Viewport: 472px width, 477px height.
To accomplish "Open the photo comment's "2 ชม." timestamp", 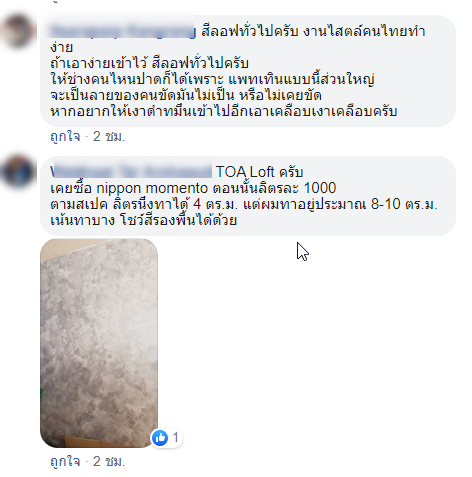I will tap(109, 461).
